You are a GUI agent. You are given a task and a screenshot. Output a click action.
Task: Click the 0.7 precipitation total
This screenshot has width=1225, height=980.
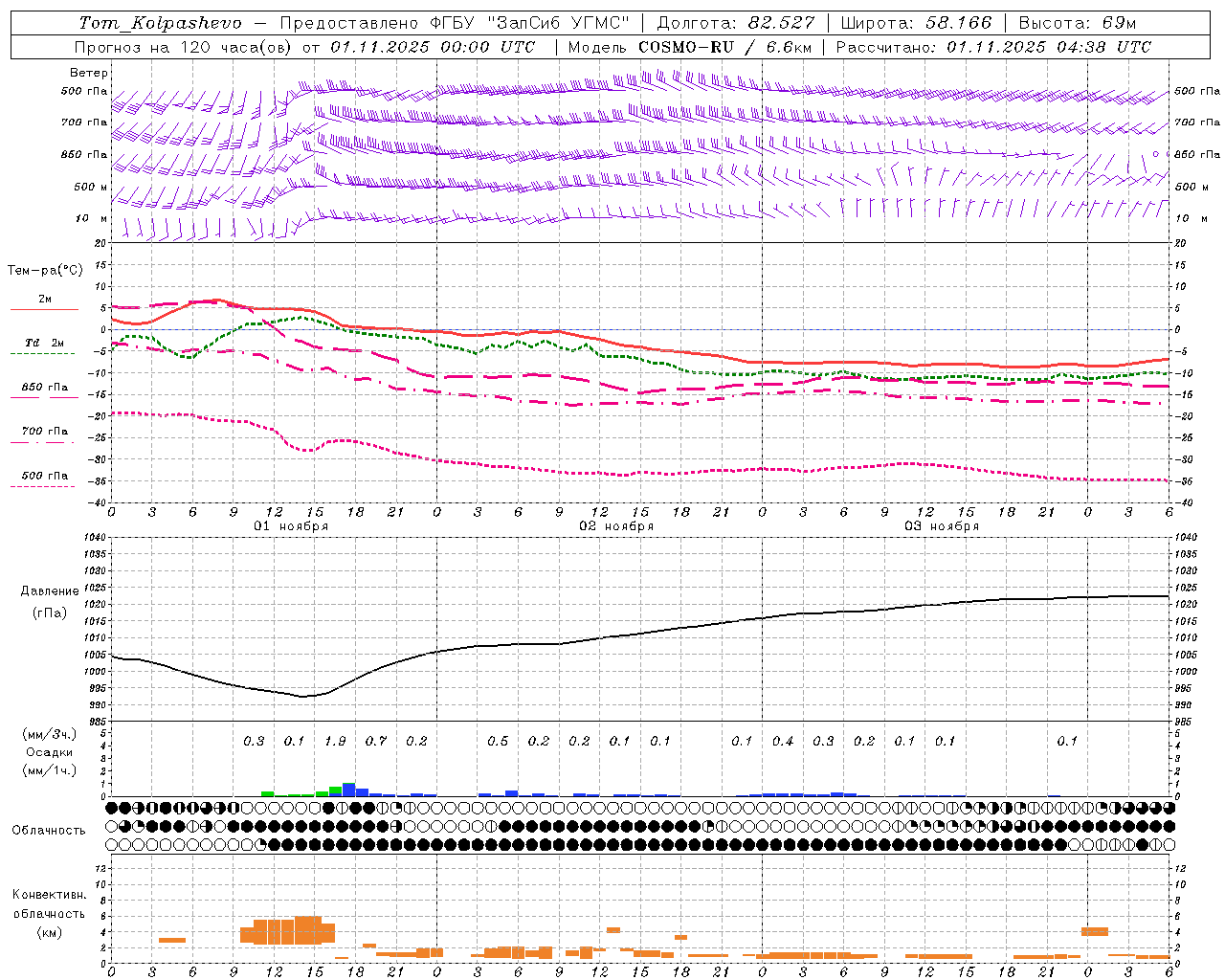click(376, 742)
